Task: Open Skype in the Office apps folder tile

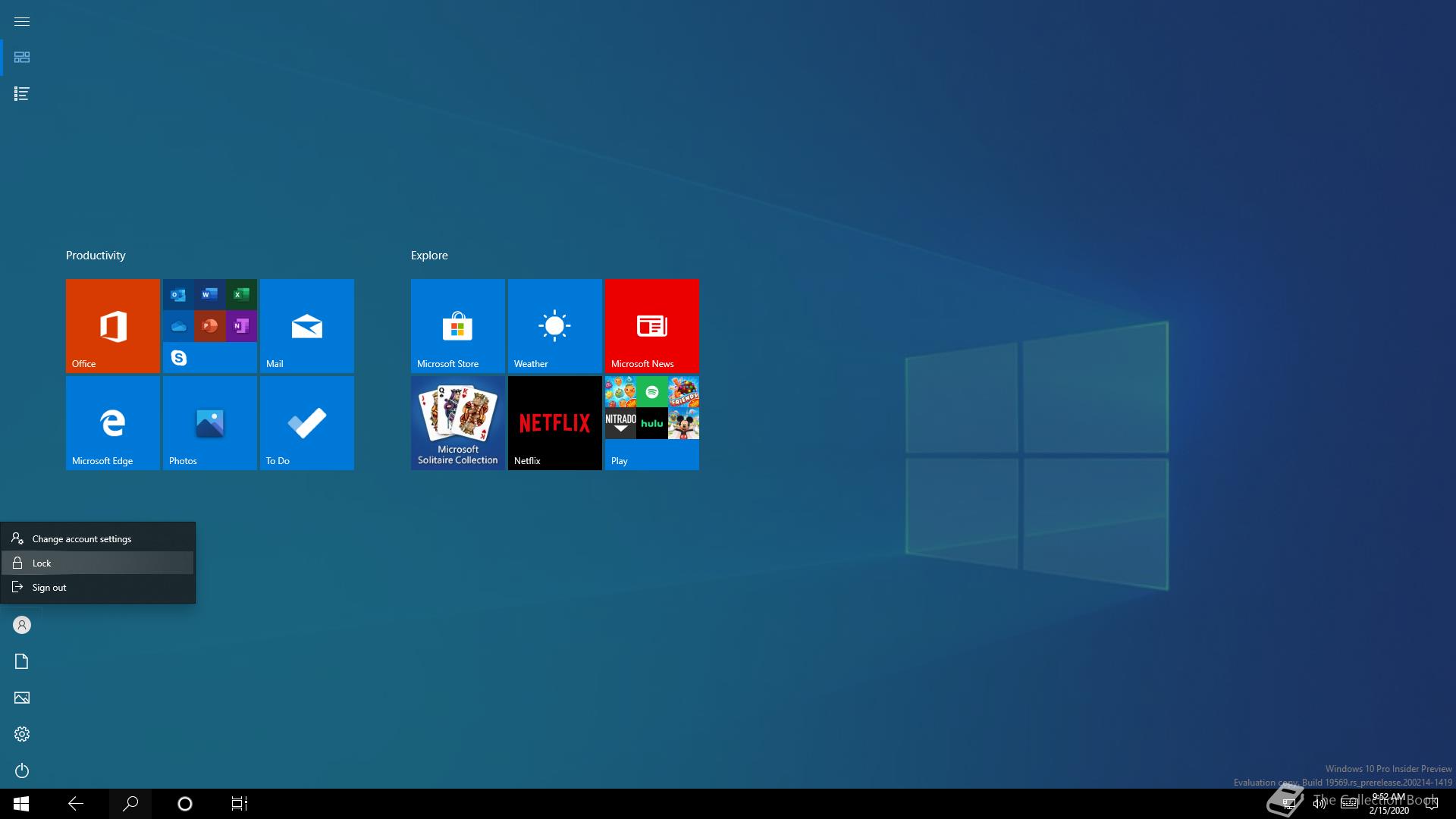Action: (178, 357)
